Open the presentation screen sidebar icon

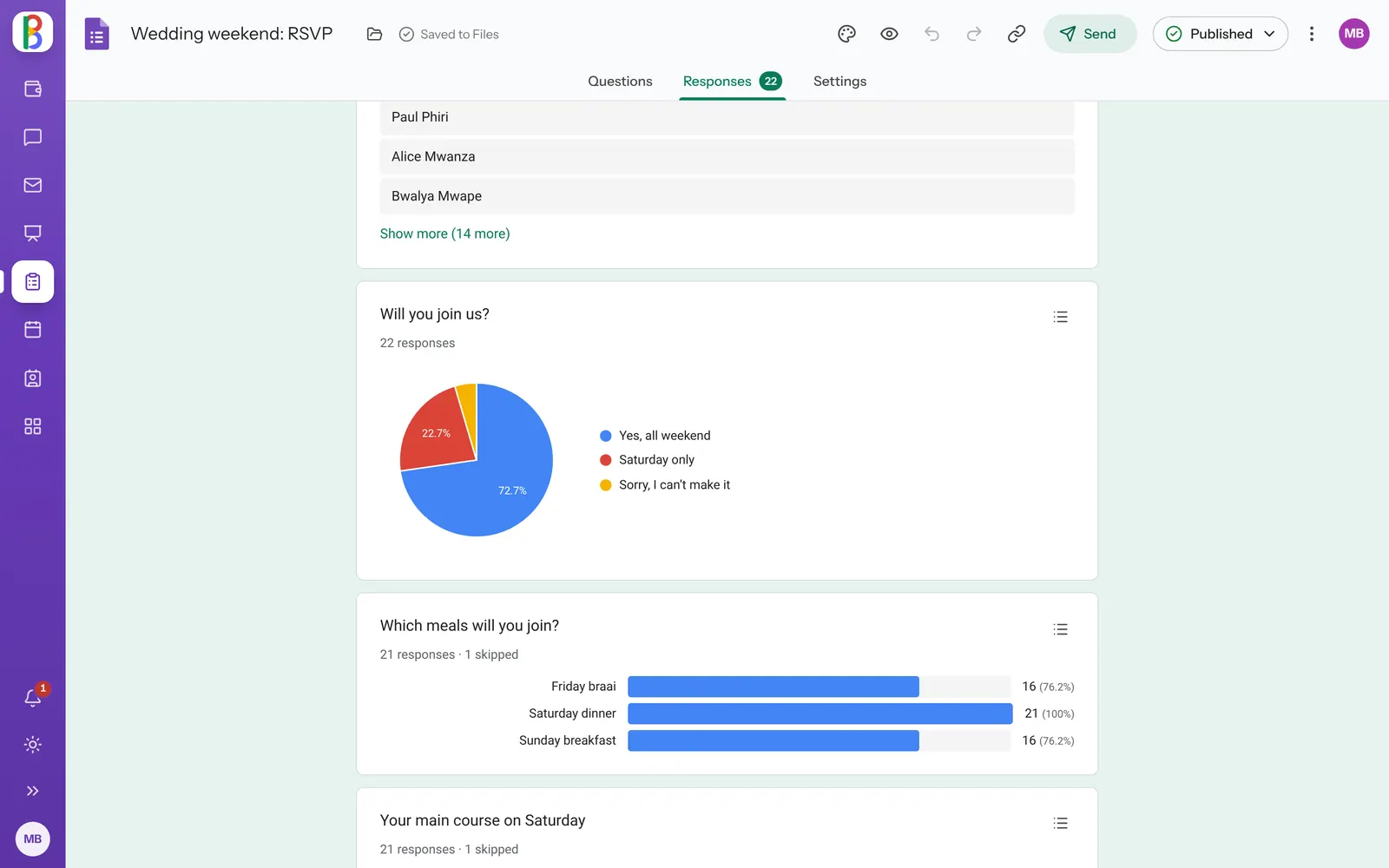coord(33,233)
